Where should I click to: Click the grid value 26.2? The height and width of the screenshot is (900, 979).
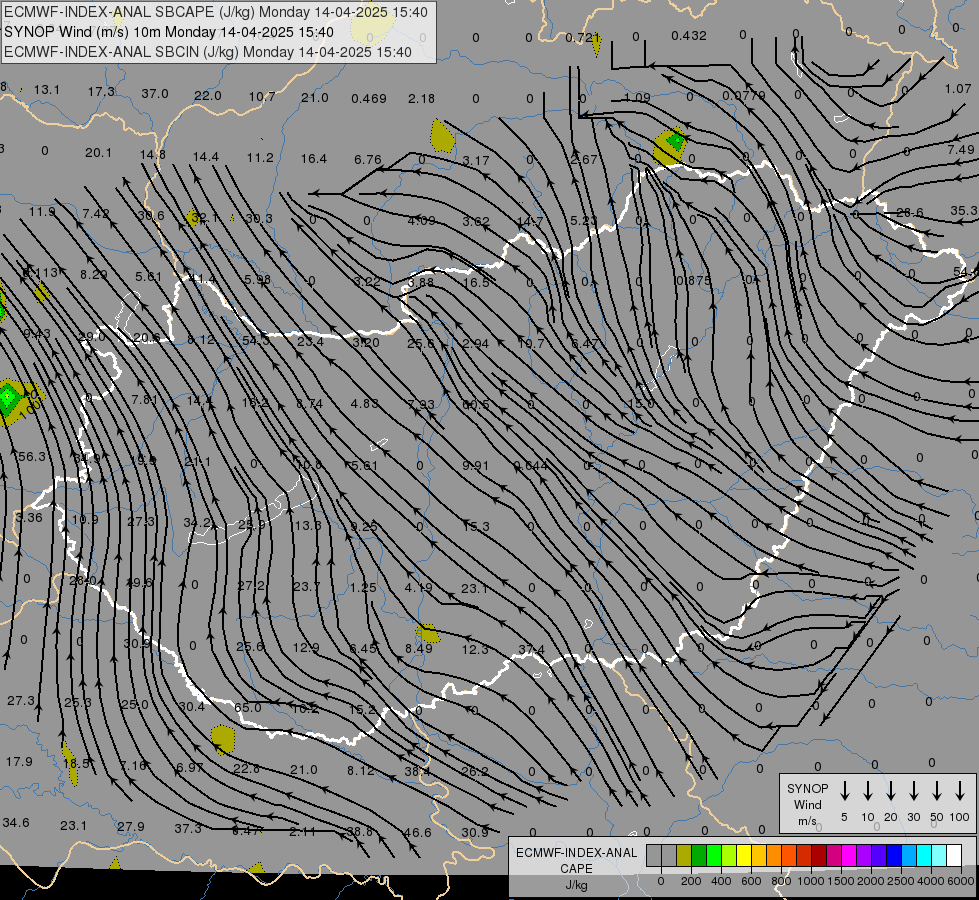tap(475, 771)
